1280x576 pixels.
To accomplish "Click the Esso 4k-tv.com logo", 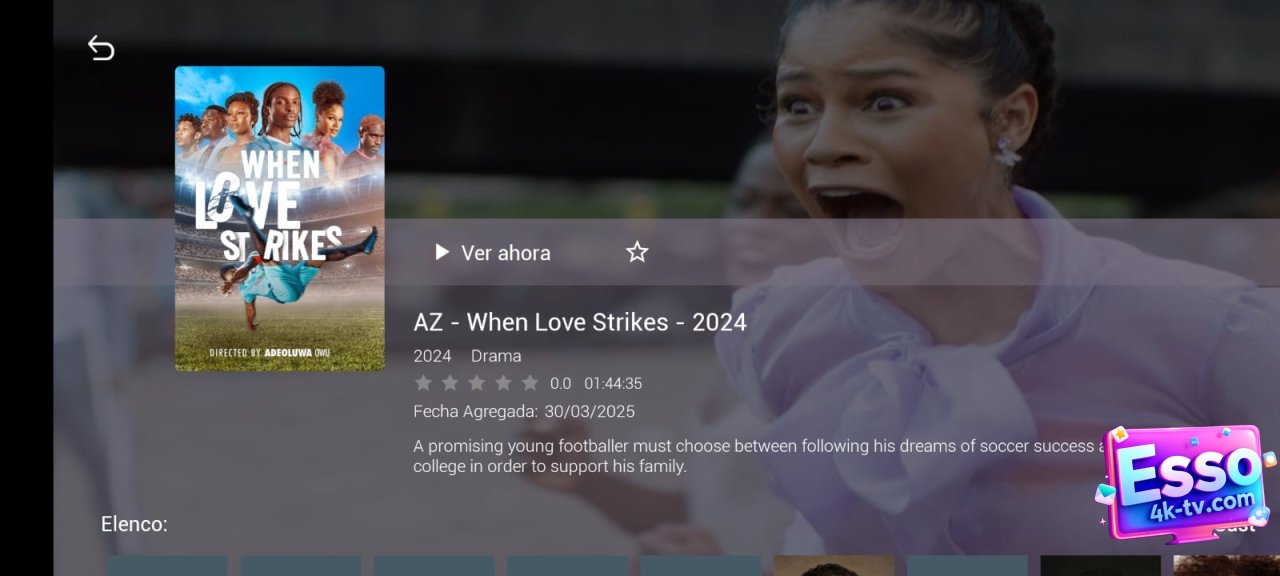I will click(x=1185, y=482).
